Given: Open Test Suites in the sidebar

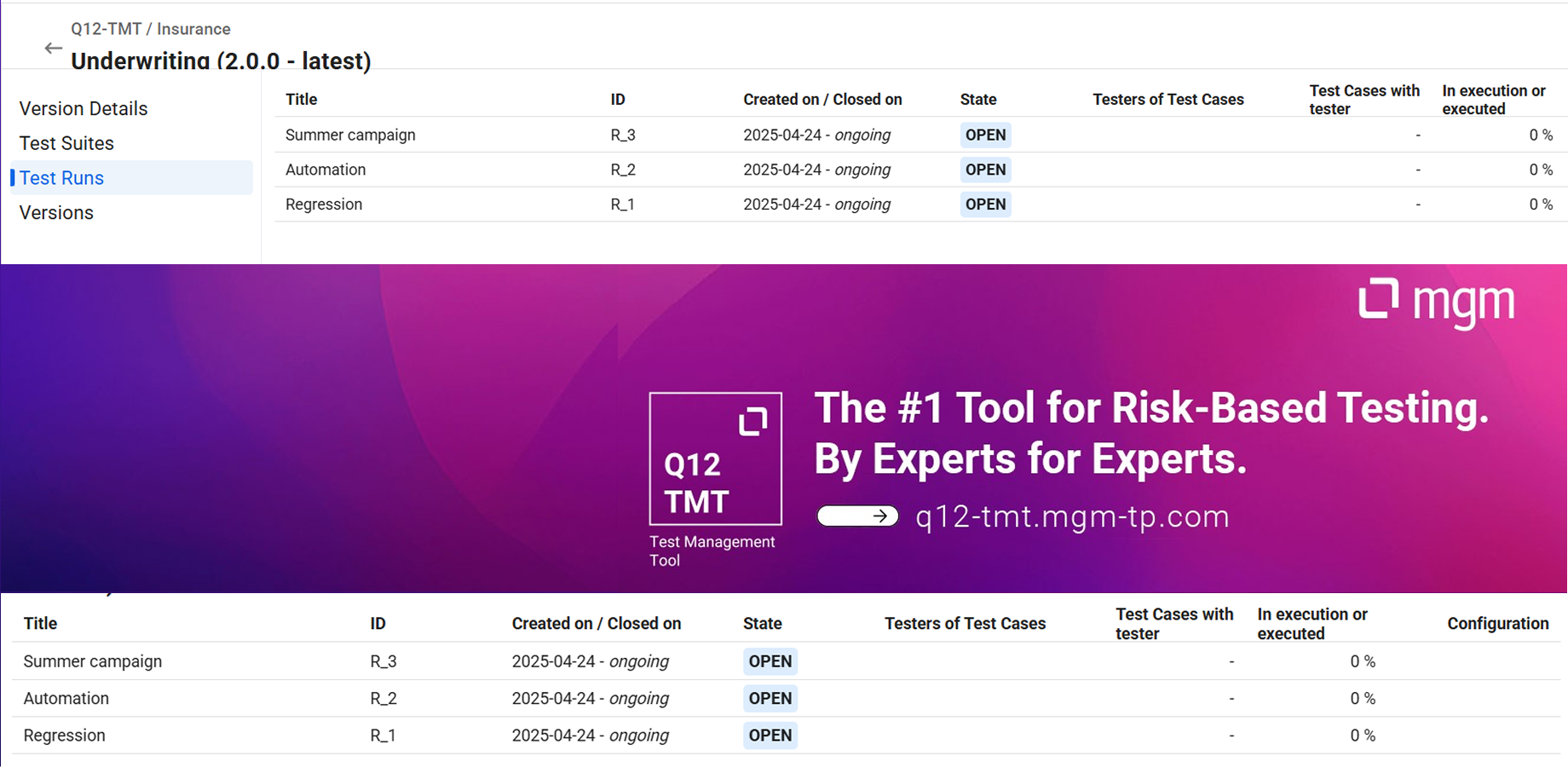Looking at the screenshot, I should (66, 143).
